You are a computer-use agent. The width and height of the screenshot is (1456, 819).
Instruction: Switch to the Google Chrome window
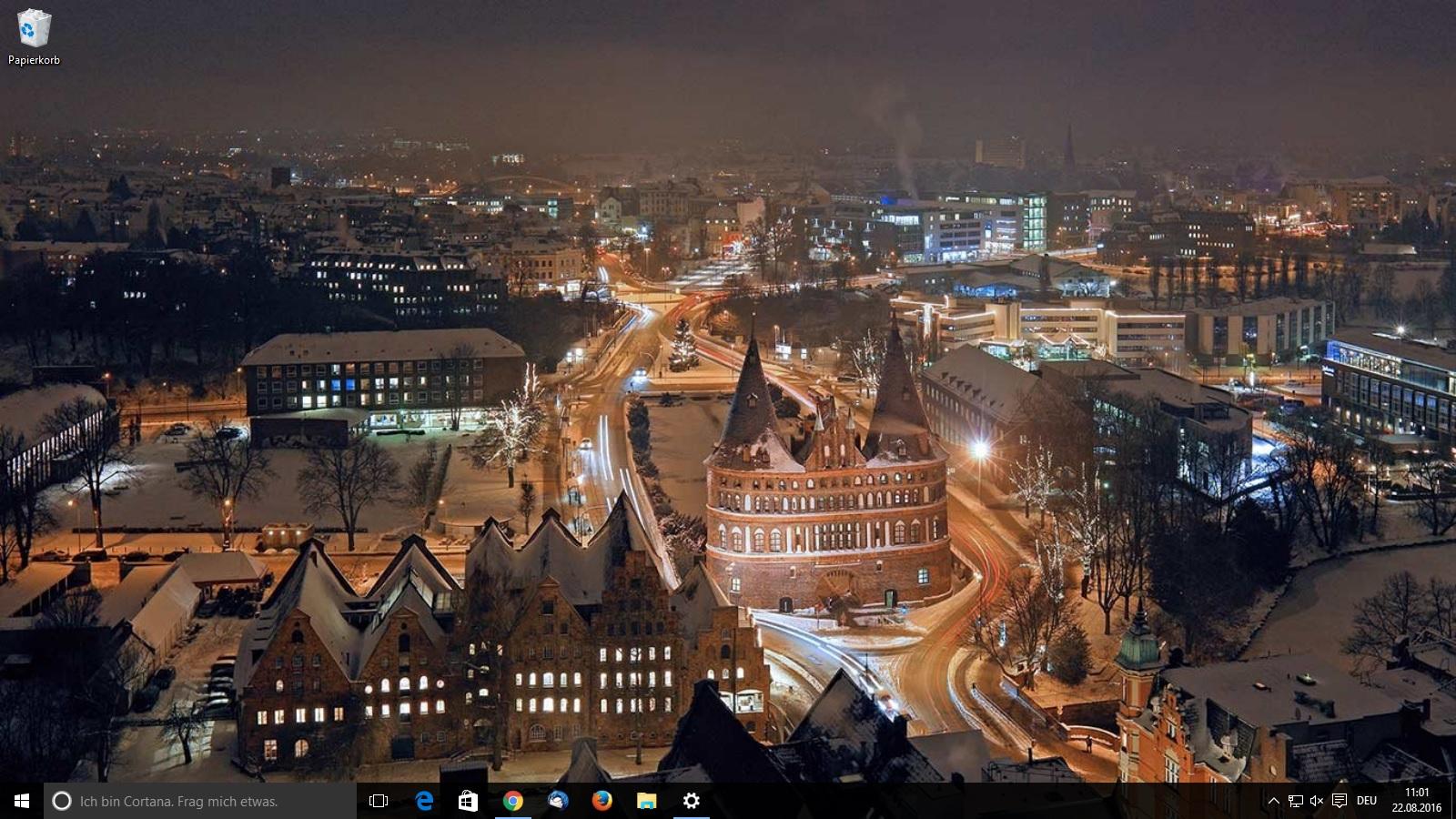pos(513,801)
